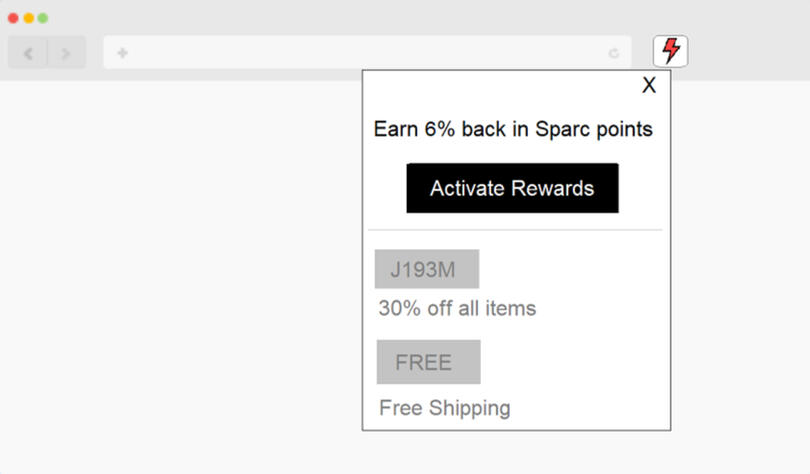Close the rewards popup with the X
Image resolution: width=810 pixels, height=474 pixels.
[649, 86]
